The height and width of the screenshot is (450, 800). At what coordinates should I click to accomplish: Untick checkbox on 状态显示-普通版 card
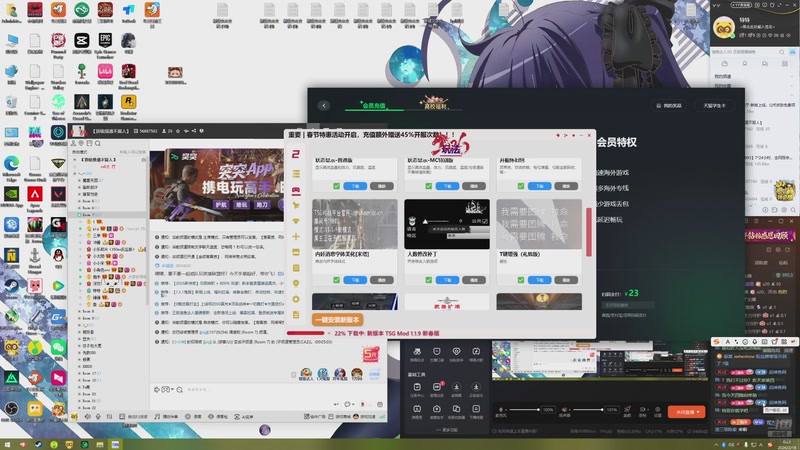click(x=336, y=186)
